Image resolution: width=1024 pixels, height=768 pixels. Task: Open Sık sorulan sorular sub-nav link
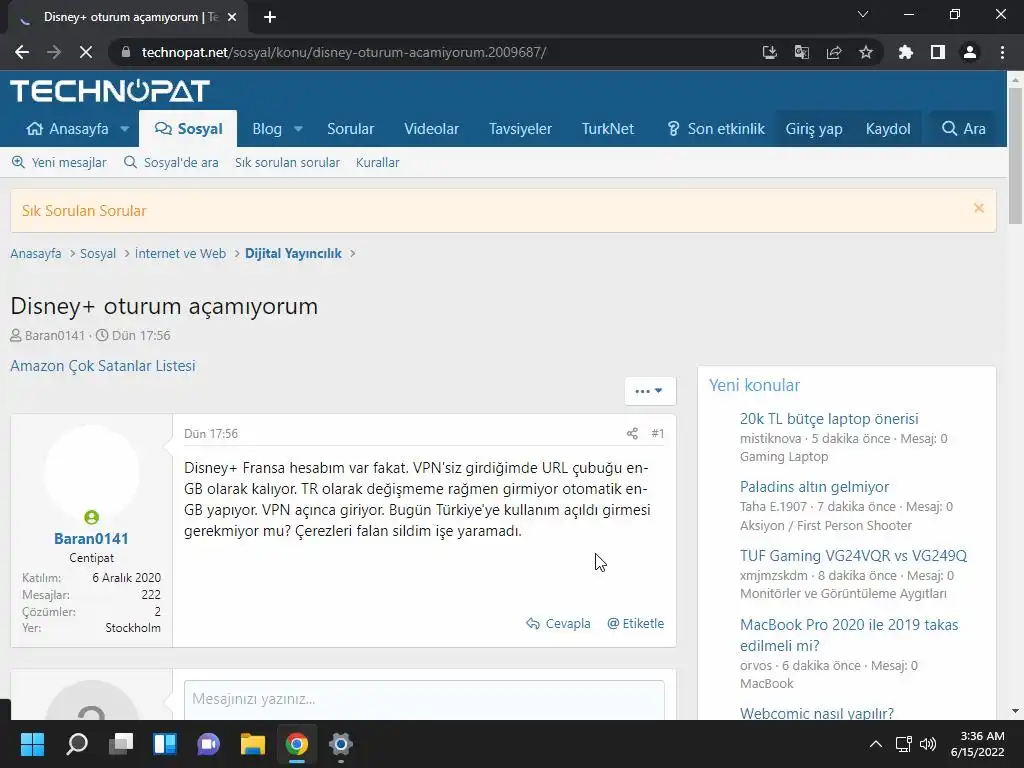tap(287, 163)
